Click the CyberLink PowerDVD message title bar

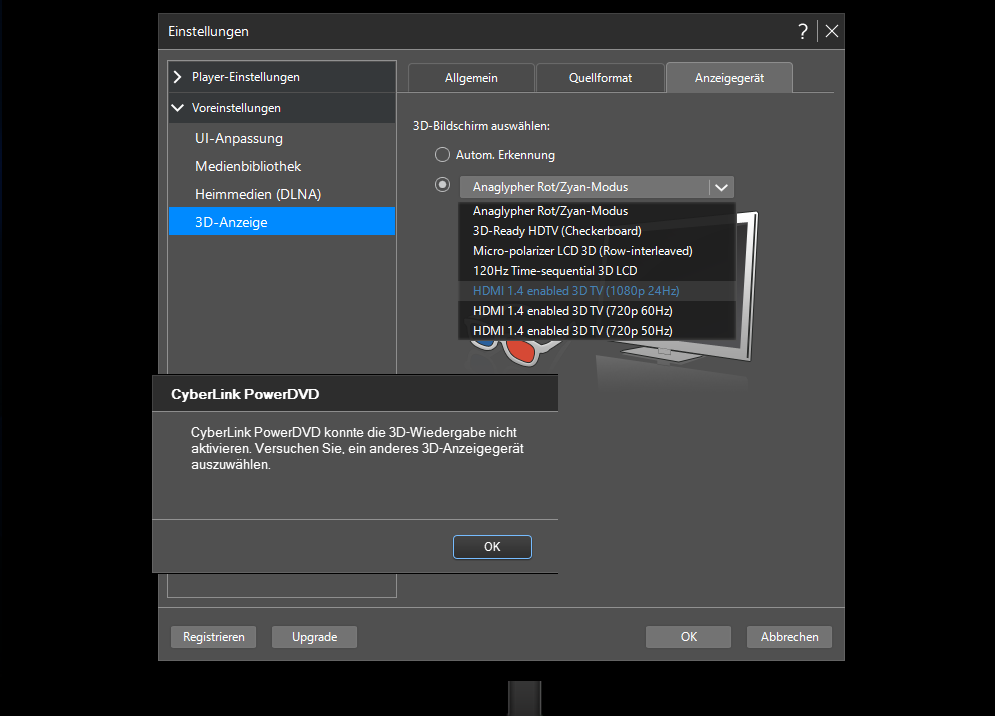[x=355, y=394]
